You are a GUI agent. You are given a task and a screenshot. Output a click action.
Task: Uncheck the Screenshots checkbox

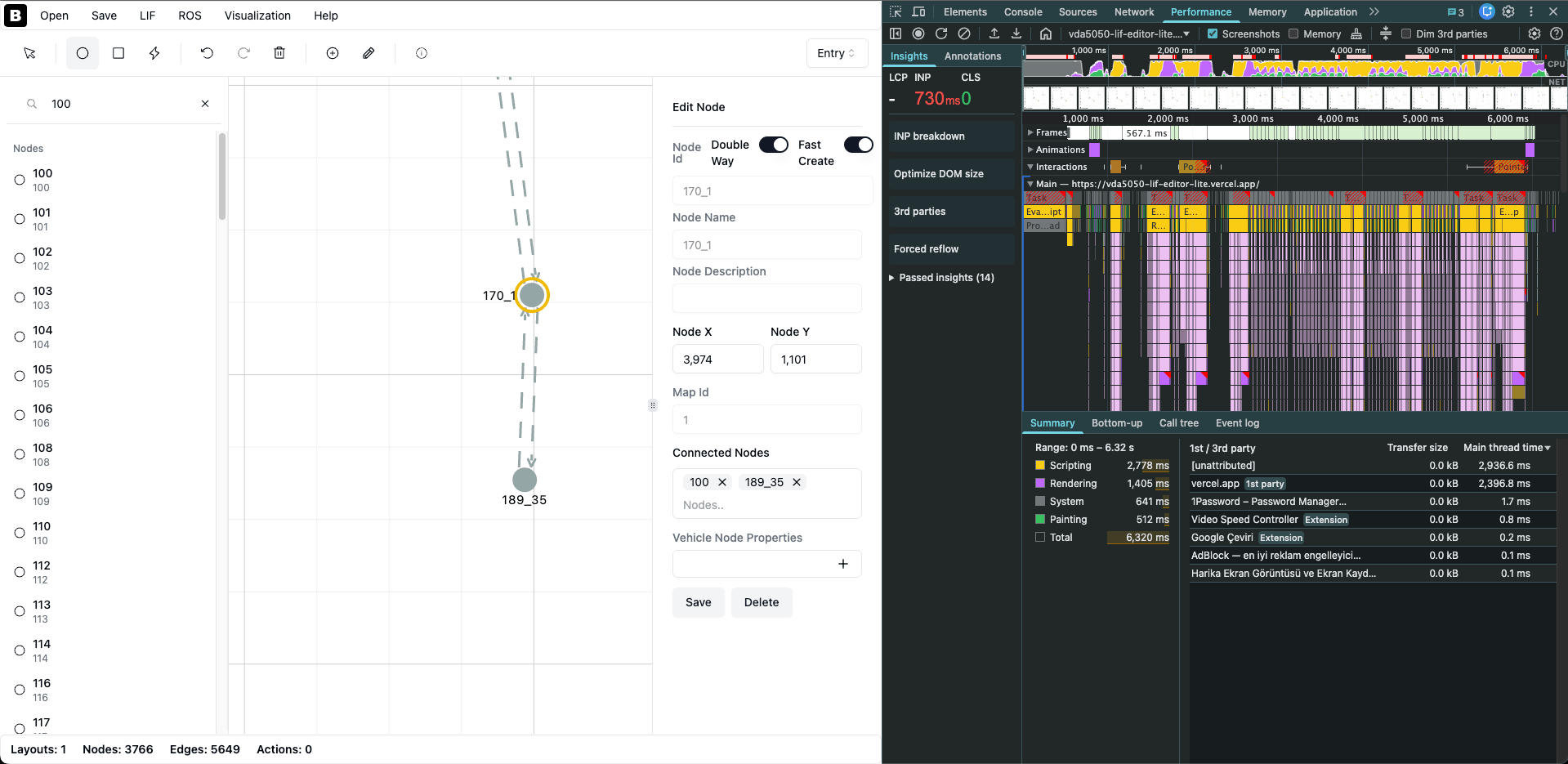click(1213, 34)
